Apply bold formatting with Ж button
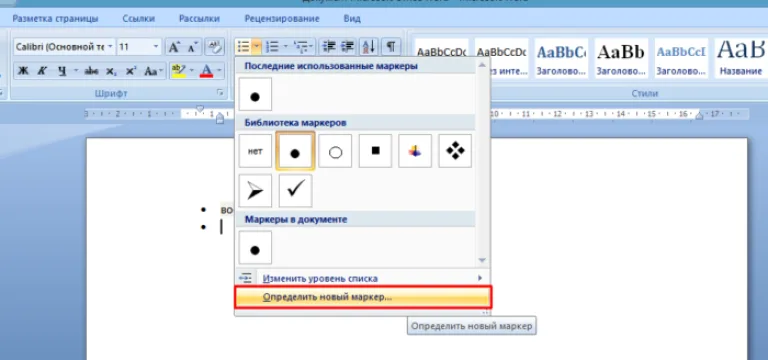The width and height of the screenshot is (768, 360). click(23, 71)
